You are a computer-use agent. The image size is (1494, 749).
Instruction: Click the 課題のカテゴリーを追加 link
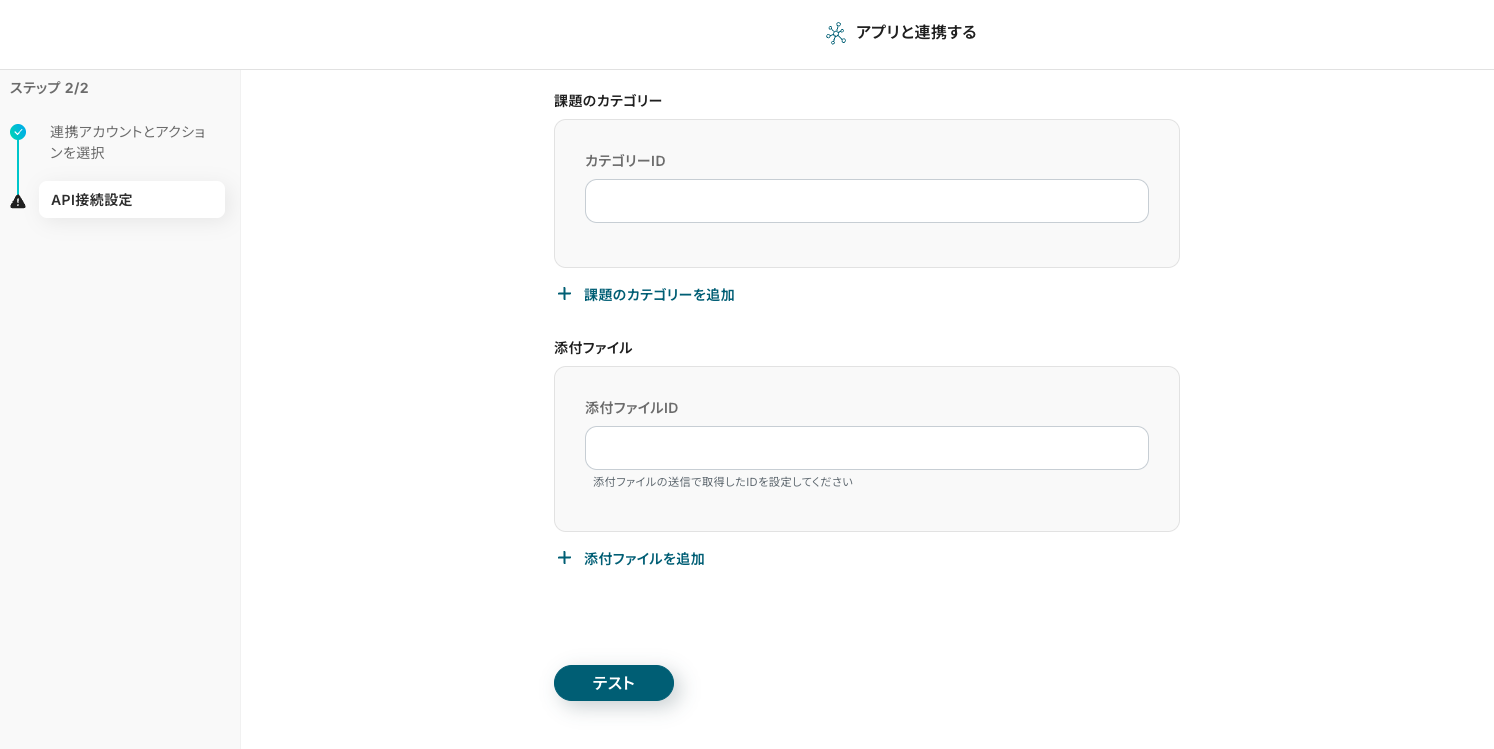click(x=659, y=295)
